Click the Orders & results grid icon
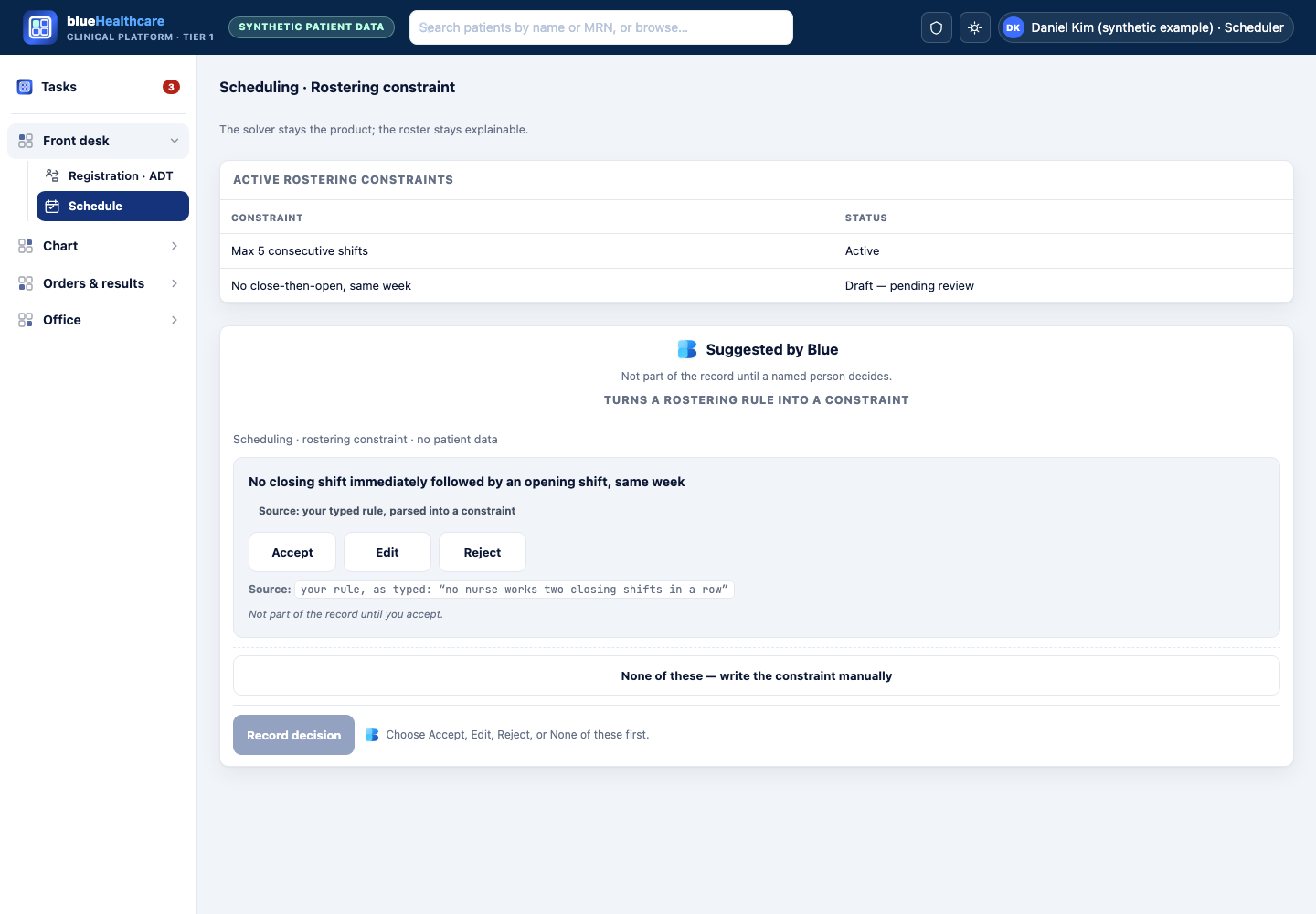 pos(26,283)
